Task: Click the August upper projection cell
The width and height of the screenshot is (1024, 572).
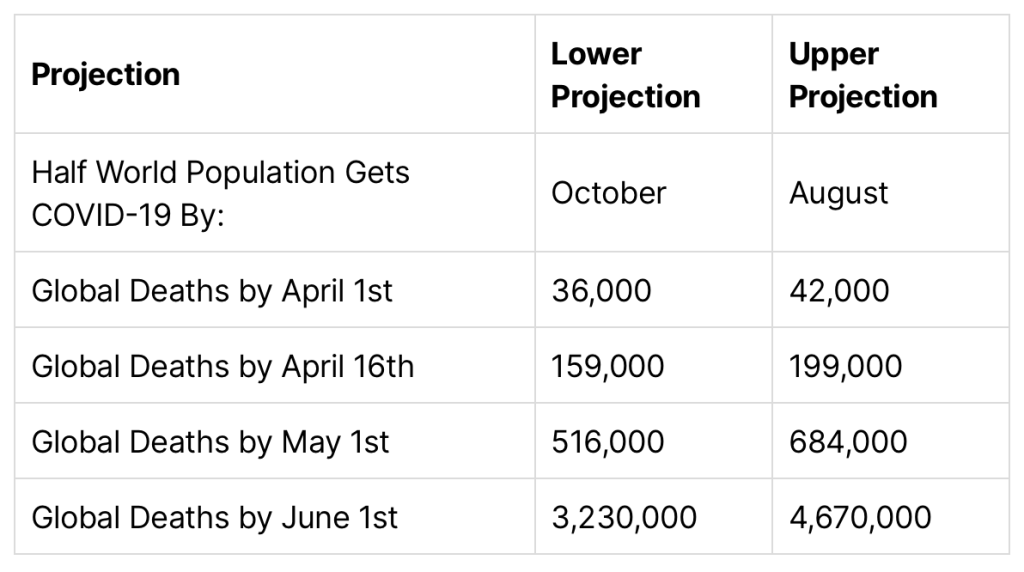Action: coord(838,193)
